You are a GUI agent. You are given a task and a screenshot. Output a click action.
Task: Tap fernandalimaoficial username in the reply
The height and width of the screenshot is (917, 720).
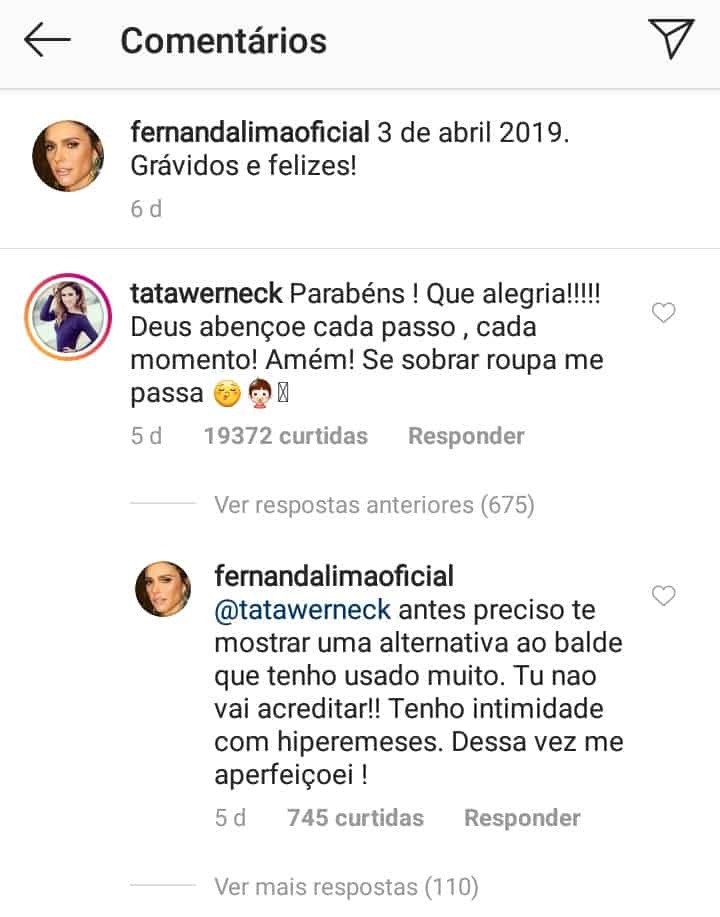click(x=334, y=576)
